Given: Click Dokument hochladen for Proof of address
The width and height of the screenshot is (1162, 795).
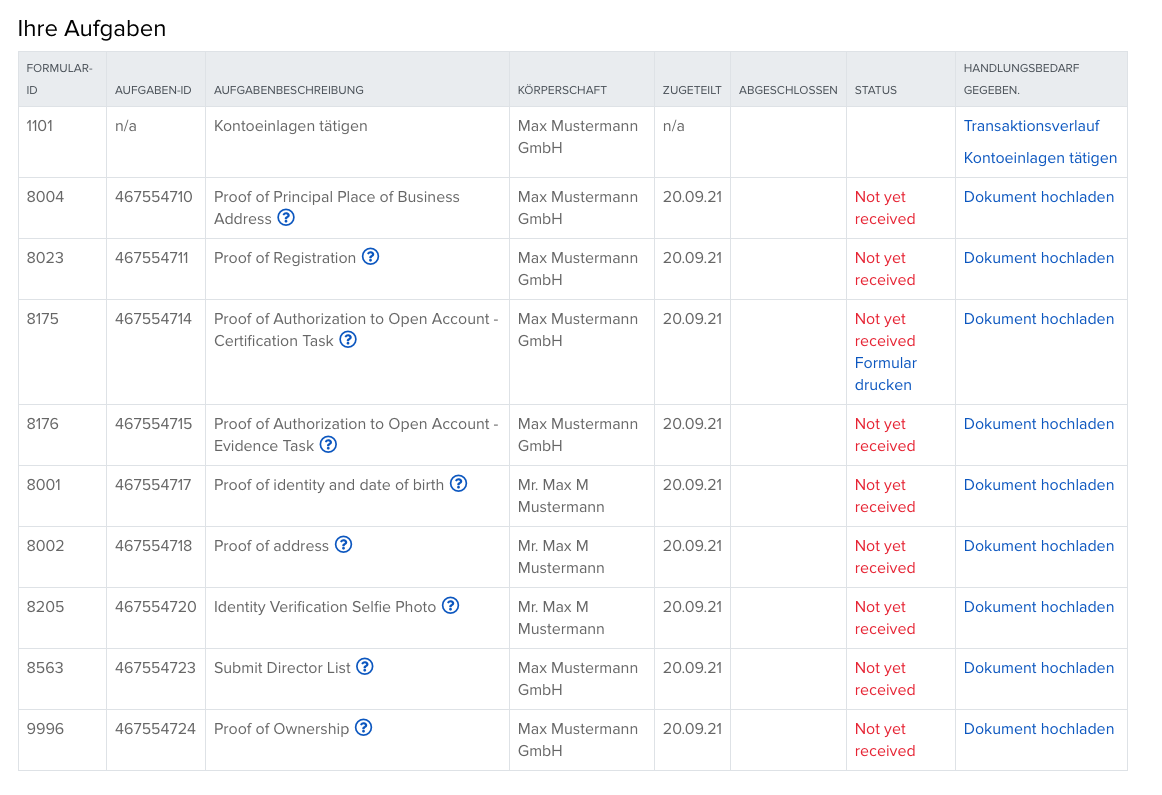Looking at the screenshot, I should (1038, 546).
